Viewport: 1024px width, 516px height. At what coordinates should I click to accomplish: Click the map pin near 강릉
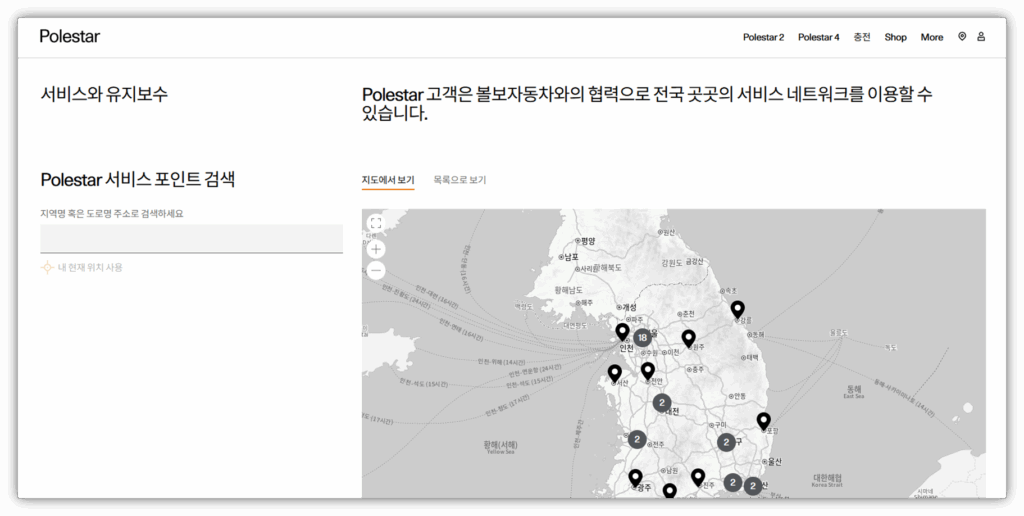(x=737, y=309)
